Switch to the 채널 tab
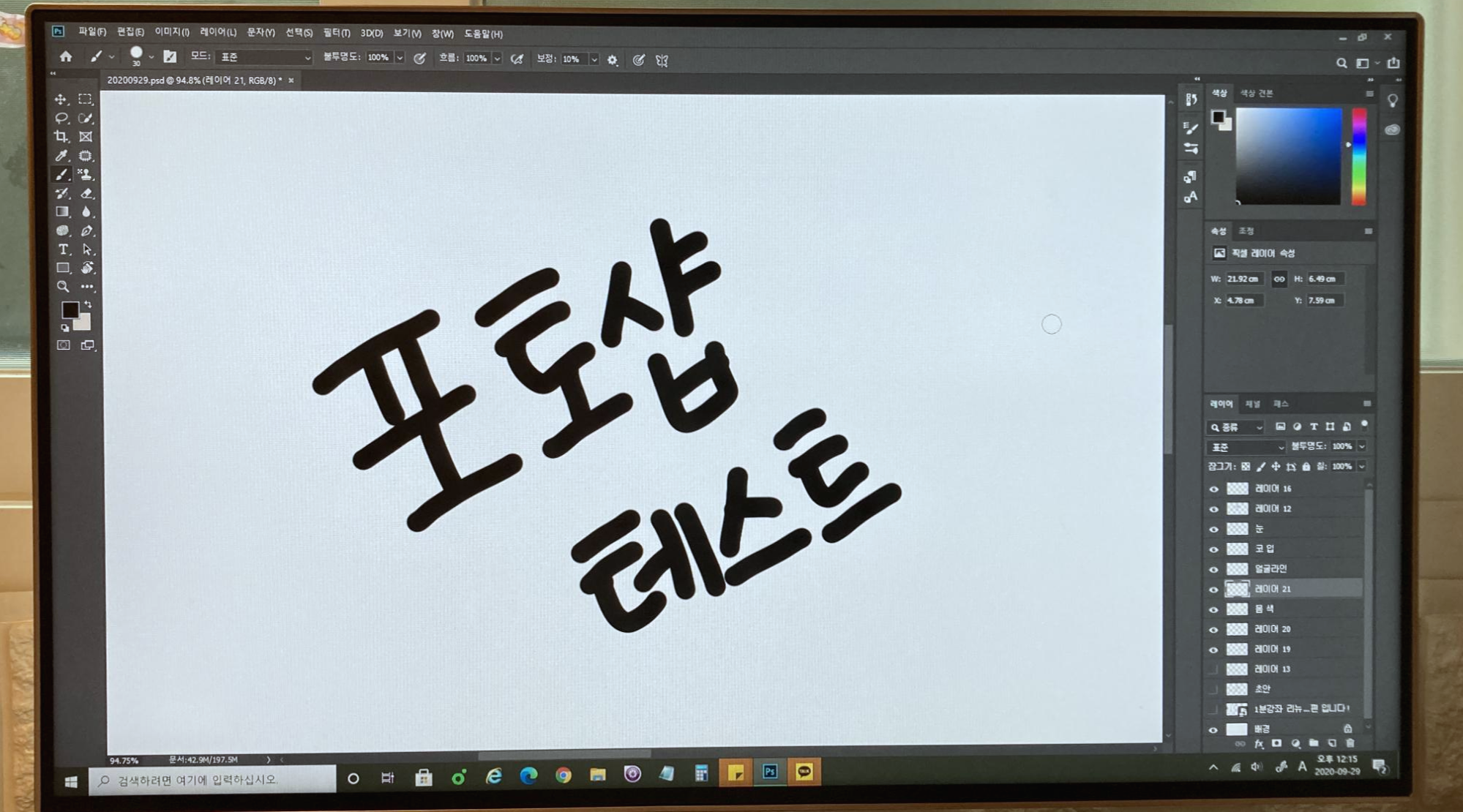The width and height of the screenshot is (1463, 812). click(1252, 404)
